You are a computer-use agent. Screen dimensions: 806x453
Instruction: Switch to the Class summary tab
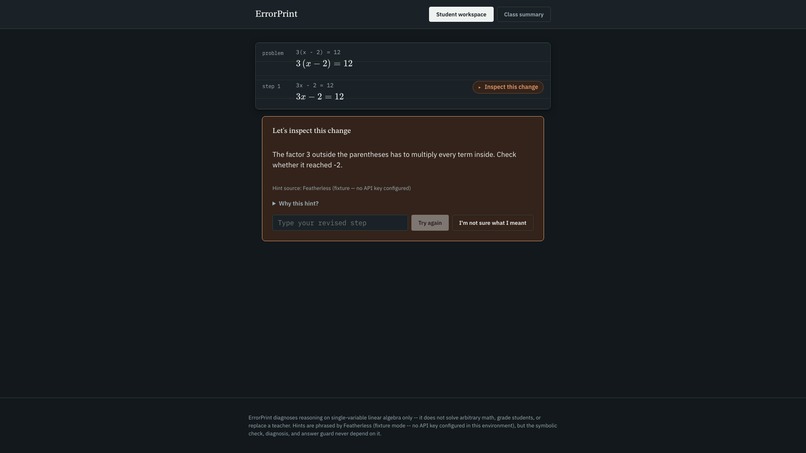[x=523, y=14]
